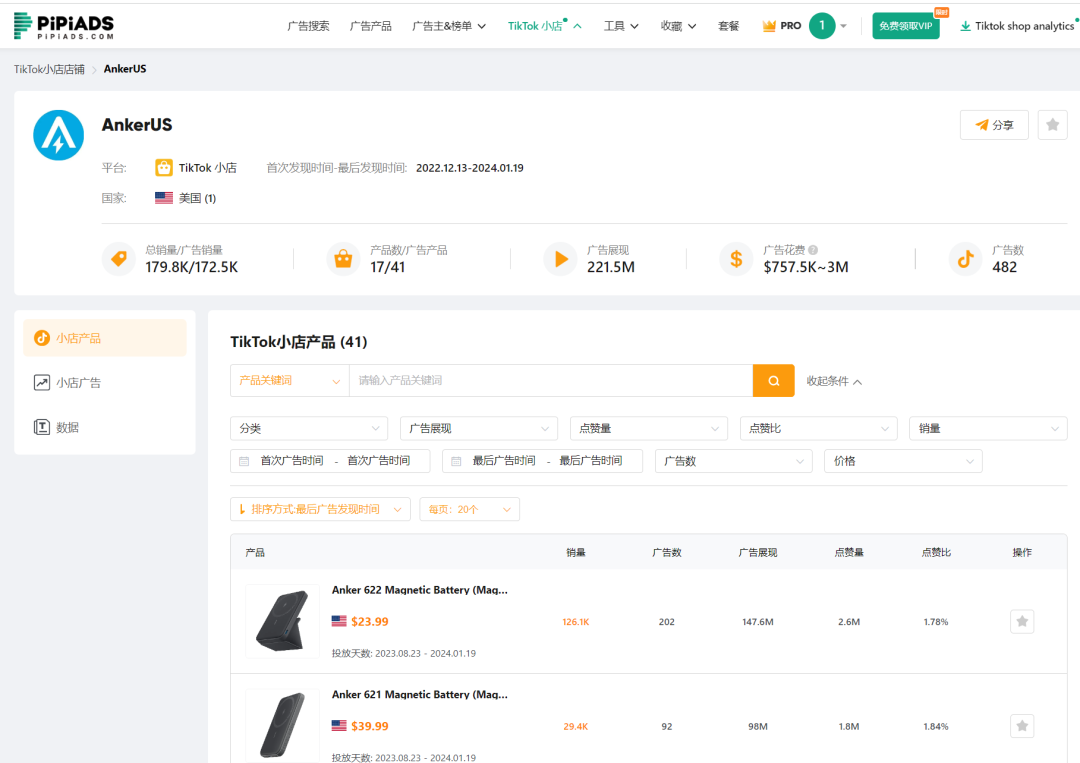Open 广告搜索 in top navigation
1080x763 pixels.
coord(308,26)
